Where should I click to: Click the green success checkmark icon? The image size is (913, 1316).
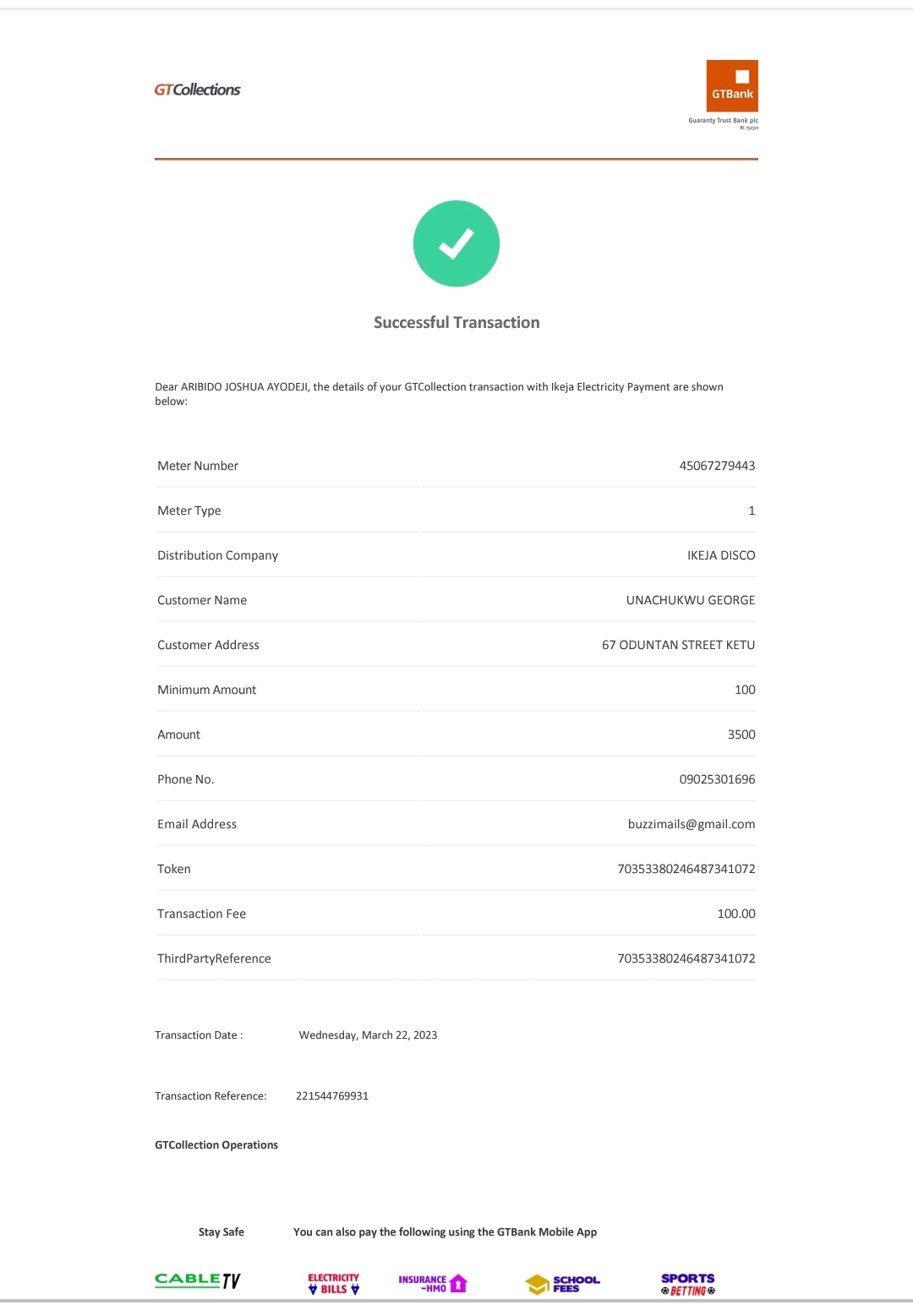(456, 243)
